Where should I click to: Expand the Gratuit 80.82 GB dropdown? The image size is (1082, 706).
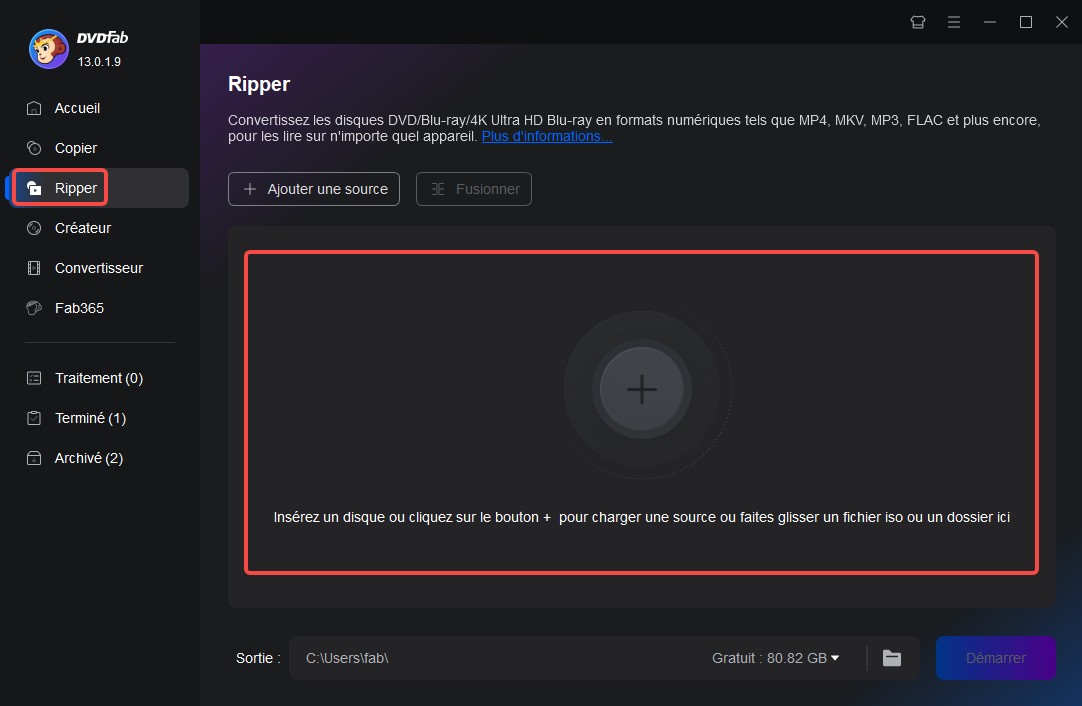[x=776, y=658]
